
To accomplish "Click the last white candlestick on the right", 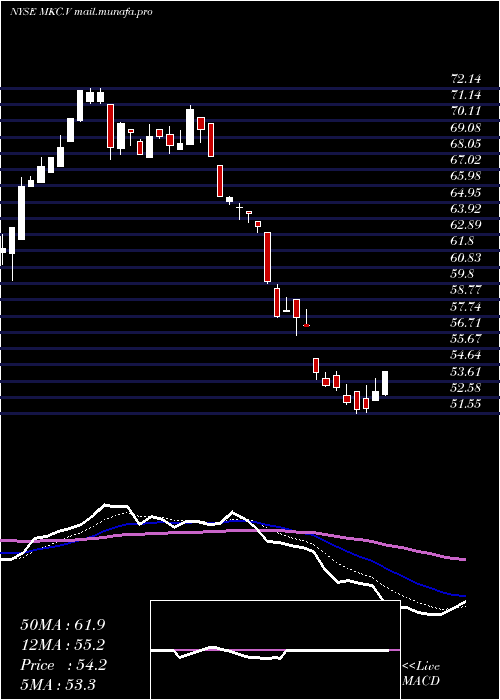I will [384, 383].
